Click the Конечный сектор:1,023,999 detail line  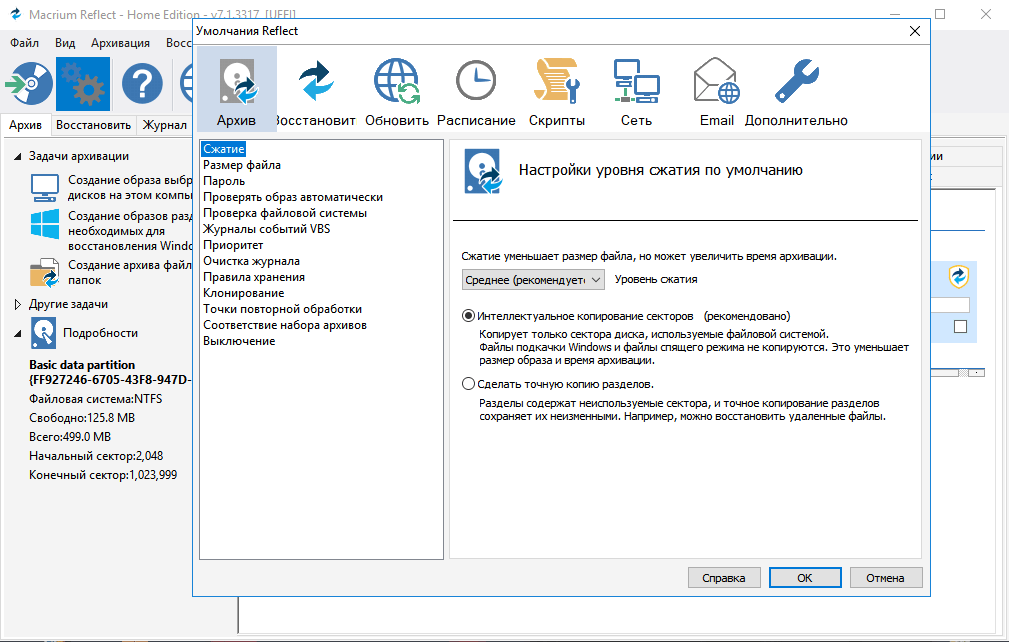click(103, 475)
